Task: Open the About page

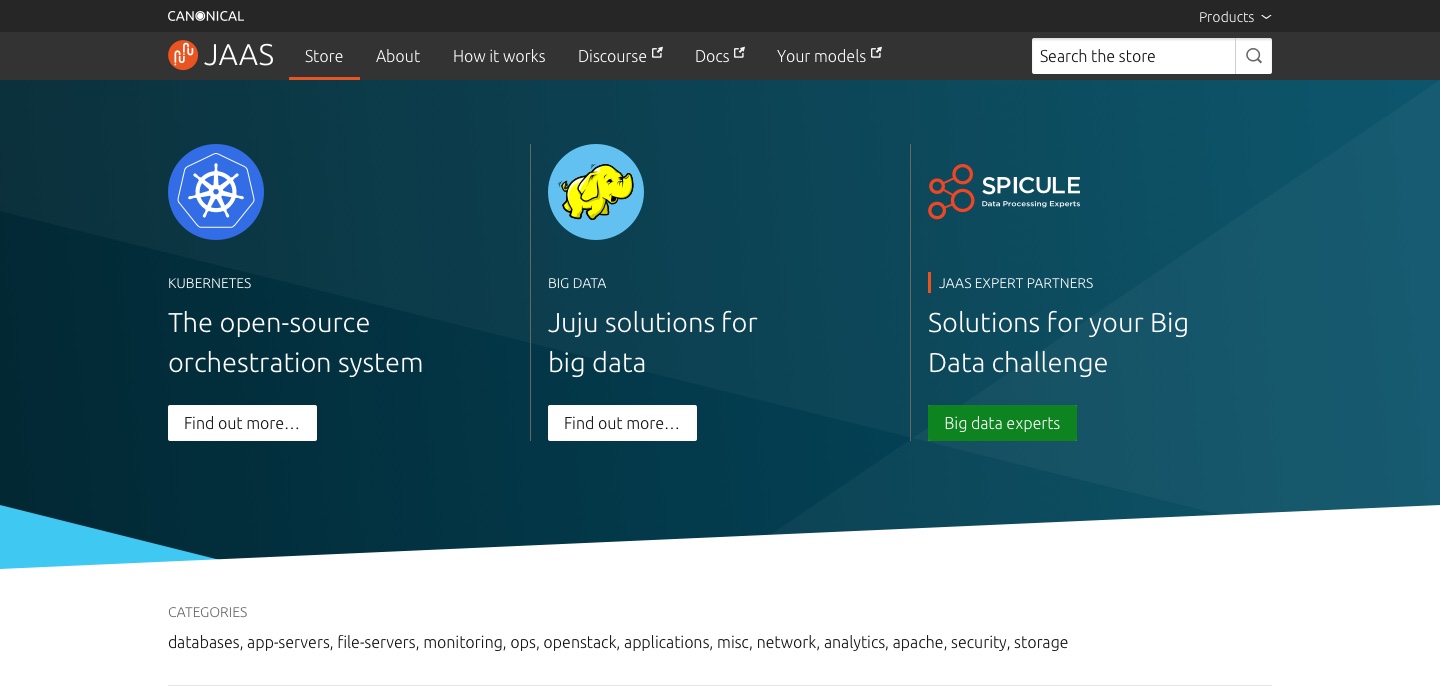Action: (x=398, y=56)
